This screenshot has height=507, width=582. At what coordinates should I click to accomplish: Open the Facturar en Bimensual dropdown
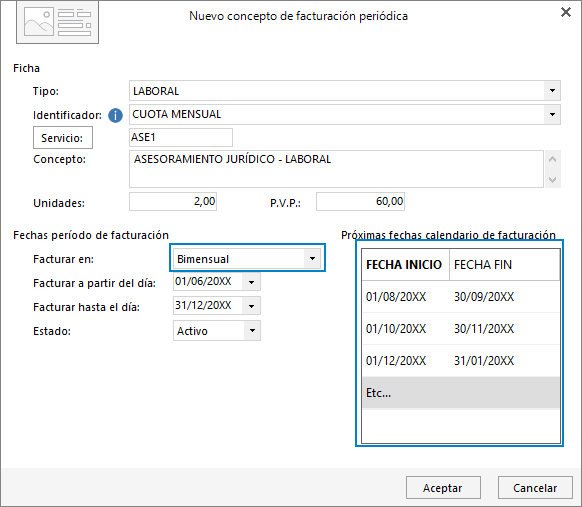click(313, 258)
